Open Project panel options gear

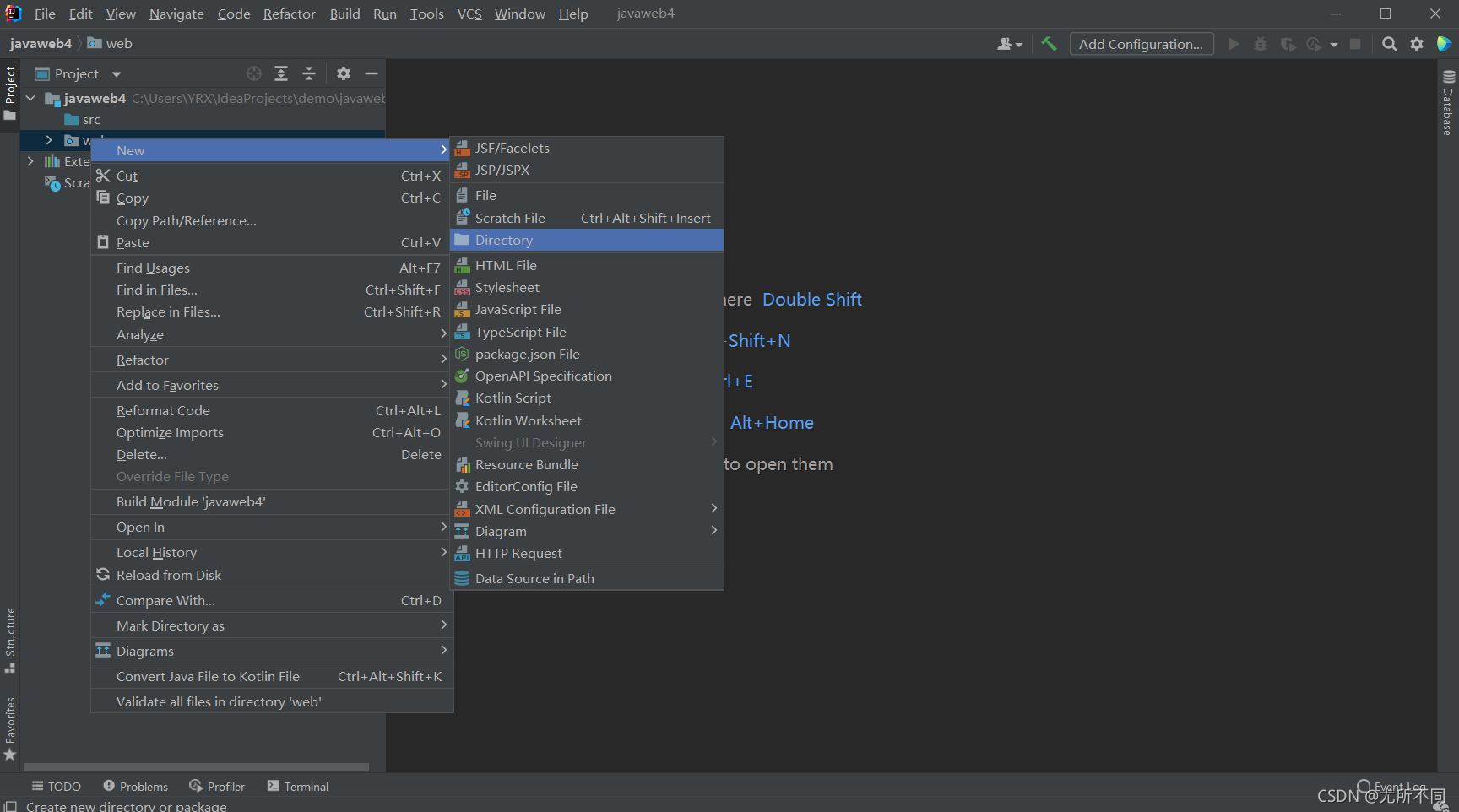pos(343,73)
